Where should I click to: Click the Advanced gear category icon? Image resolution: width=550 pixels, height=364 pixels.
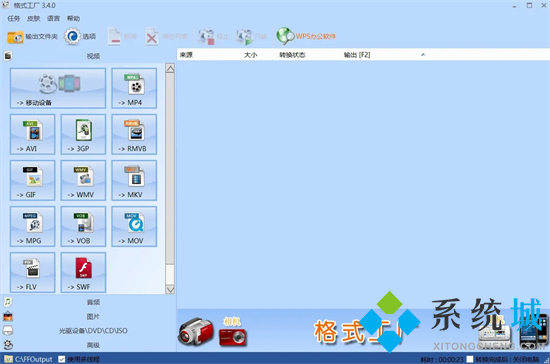[x=8, y=345]
